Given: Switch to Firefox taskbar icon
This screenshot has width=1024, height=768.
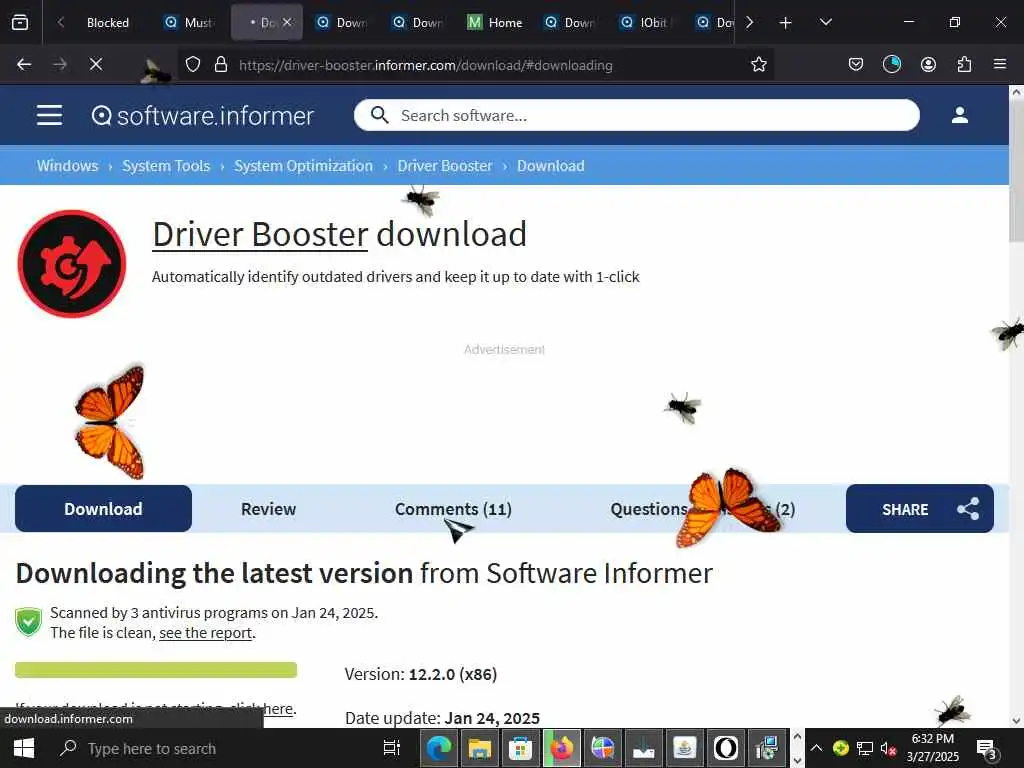Looking at the screenshot, I should [x=562, y=748].
